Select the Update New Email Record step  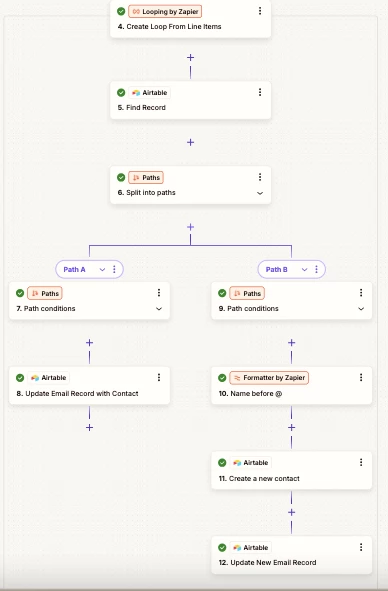pyautogui.click(x=291, y=555)
